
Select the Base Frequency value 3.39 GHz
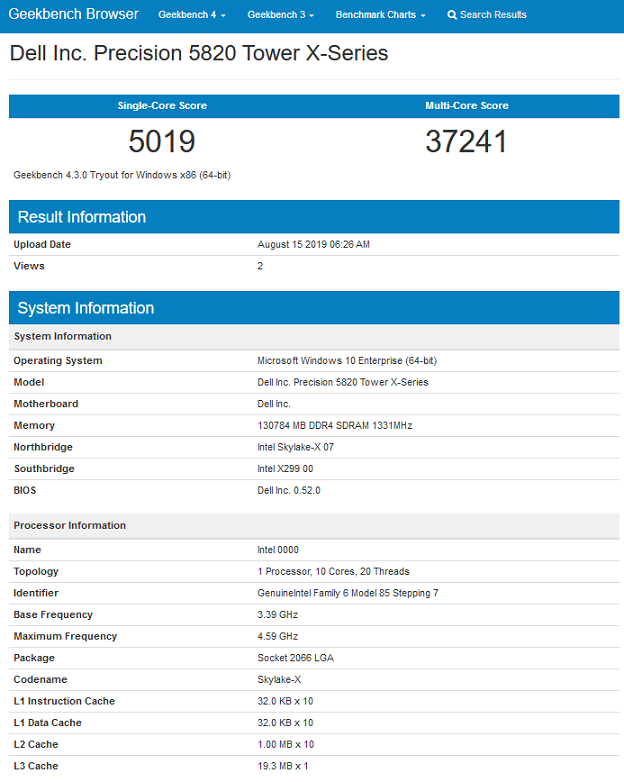[277, 614]
